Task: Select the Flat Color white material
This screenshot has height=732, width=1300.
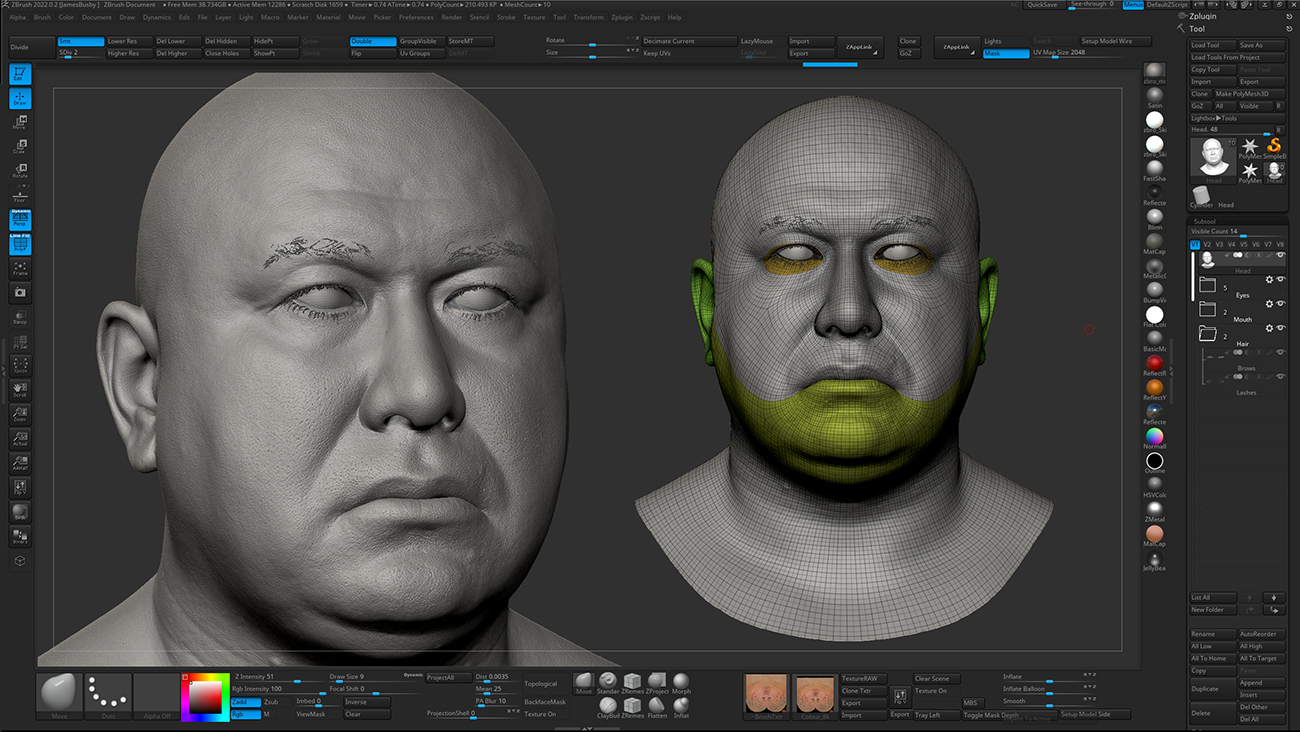Action: tap(1155, 316)
